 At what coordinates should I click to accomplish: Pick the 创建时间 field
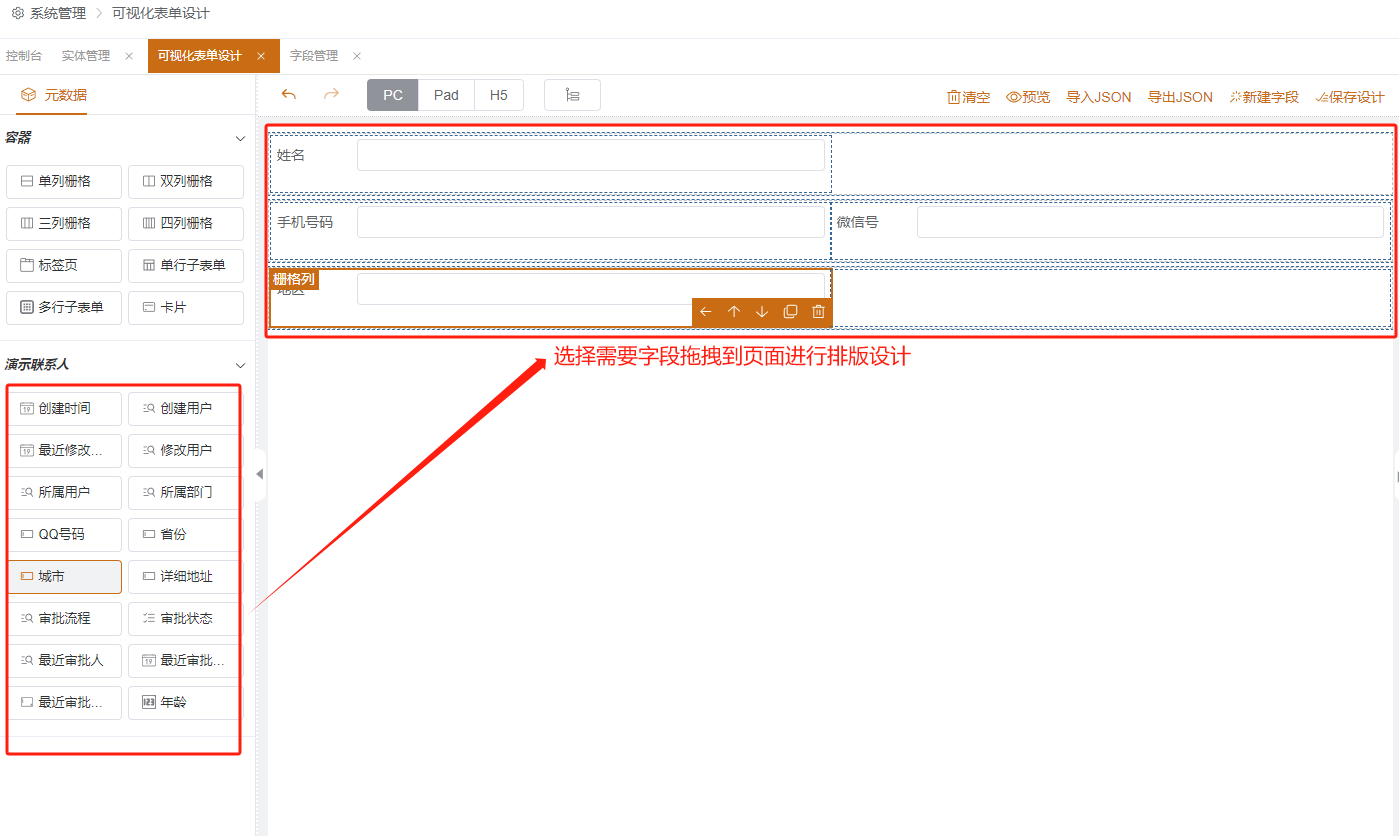click(x=64, y=408)
